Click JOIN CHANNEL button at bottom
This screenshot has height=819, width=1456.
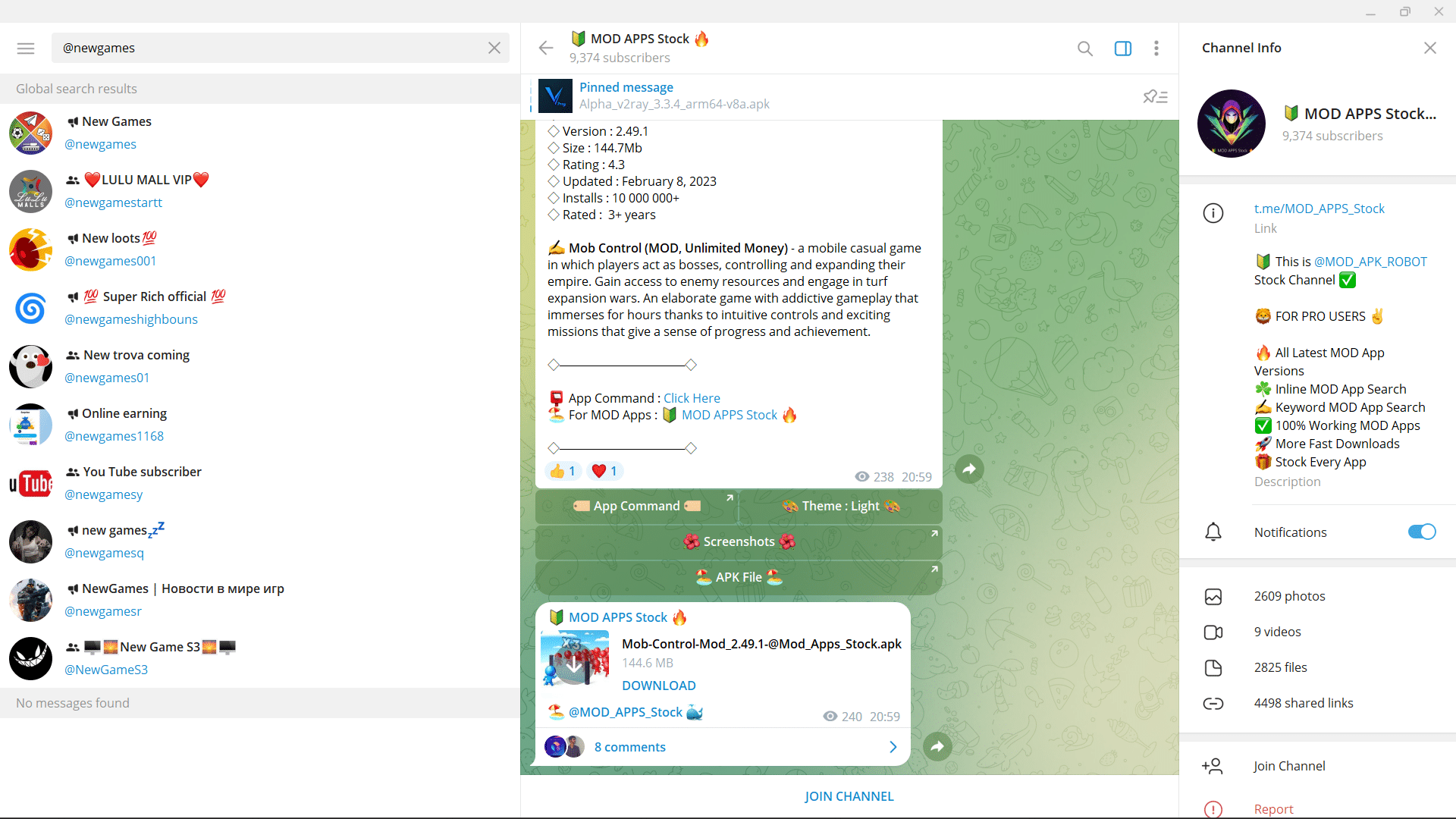tap(849, 796)
